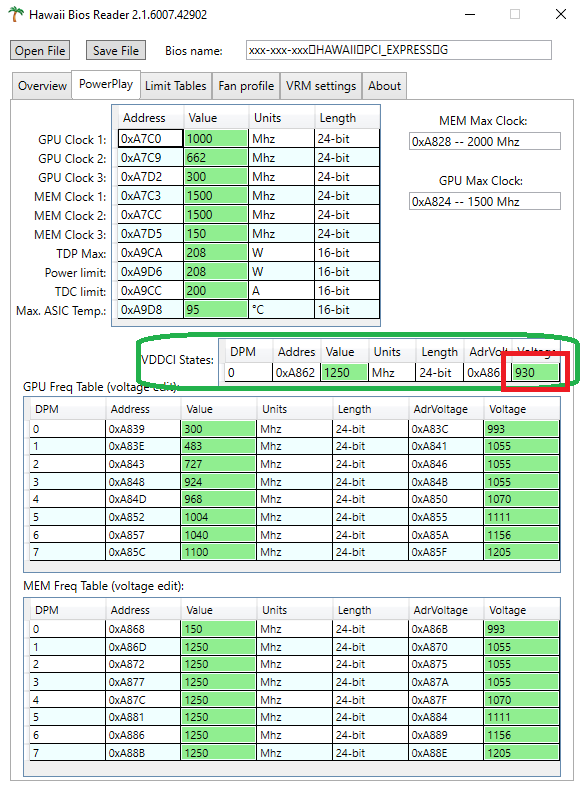Viewport: 583px width, 790px height.
Task: Click the GPU Max Clock field
Action: [485, 202]
